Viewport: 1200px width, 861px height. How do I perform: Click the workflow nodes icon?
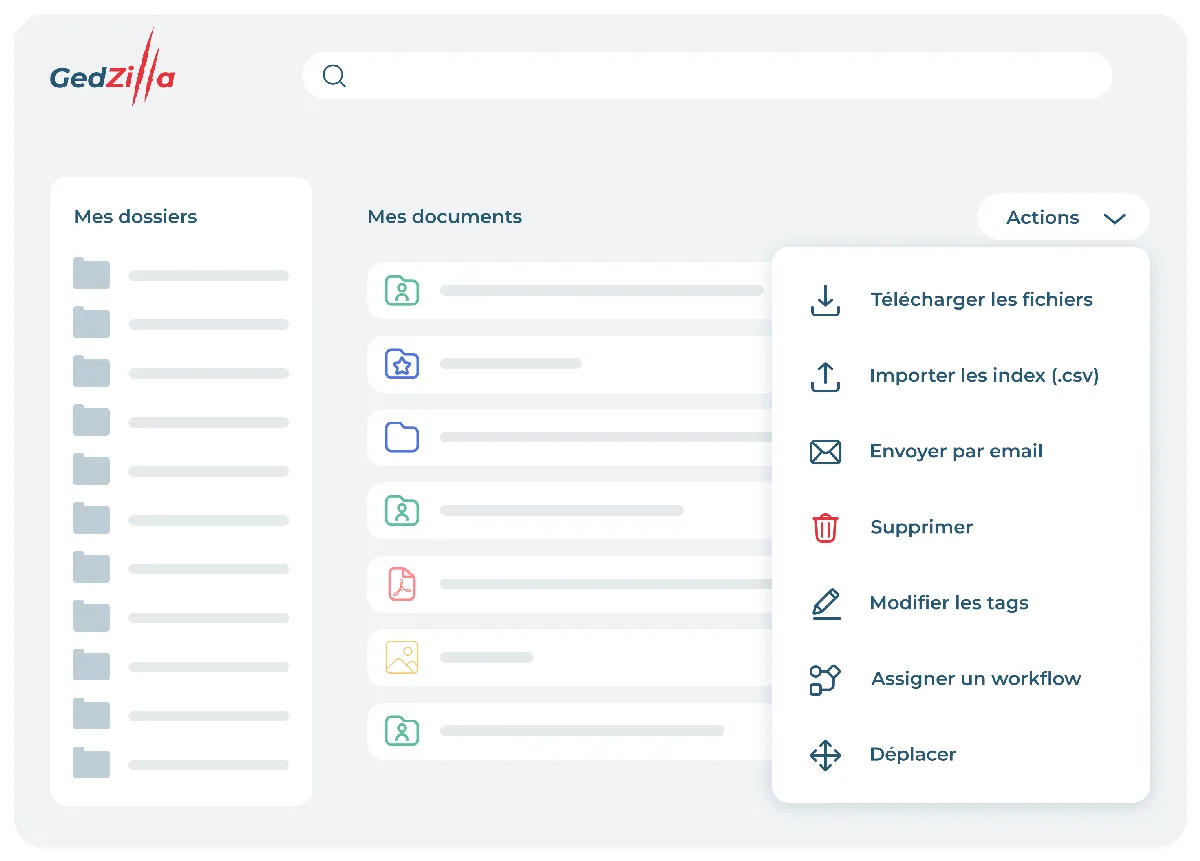pos(825,680)
